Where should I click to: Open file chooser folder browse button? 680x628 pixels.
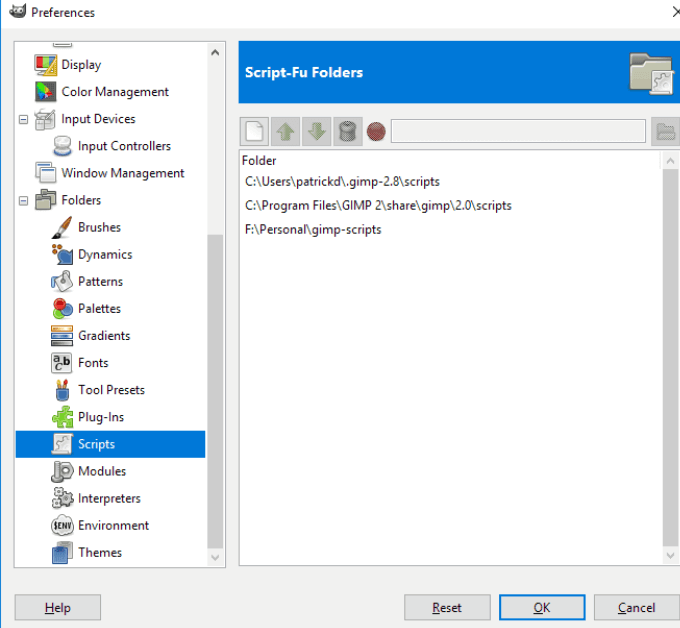[x=665, y=131]
